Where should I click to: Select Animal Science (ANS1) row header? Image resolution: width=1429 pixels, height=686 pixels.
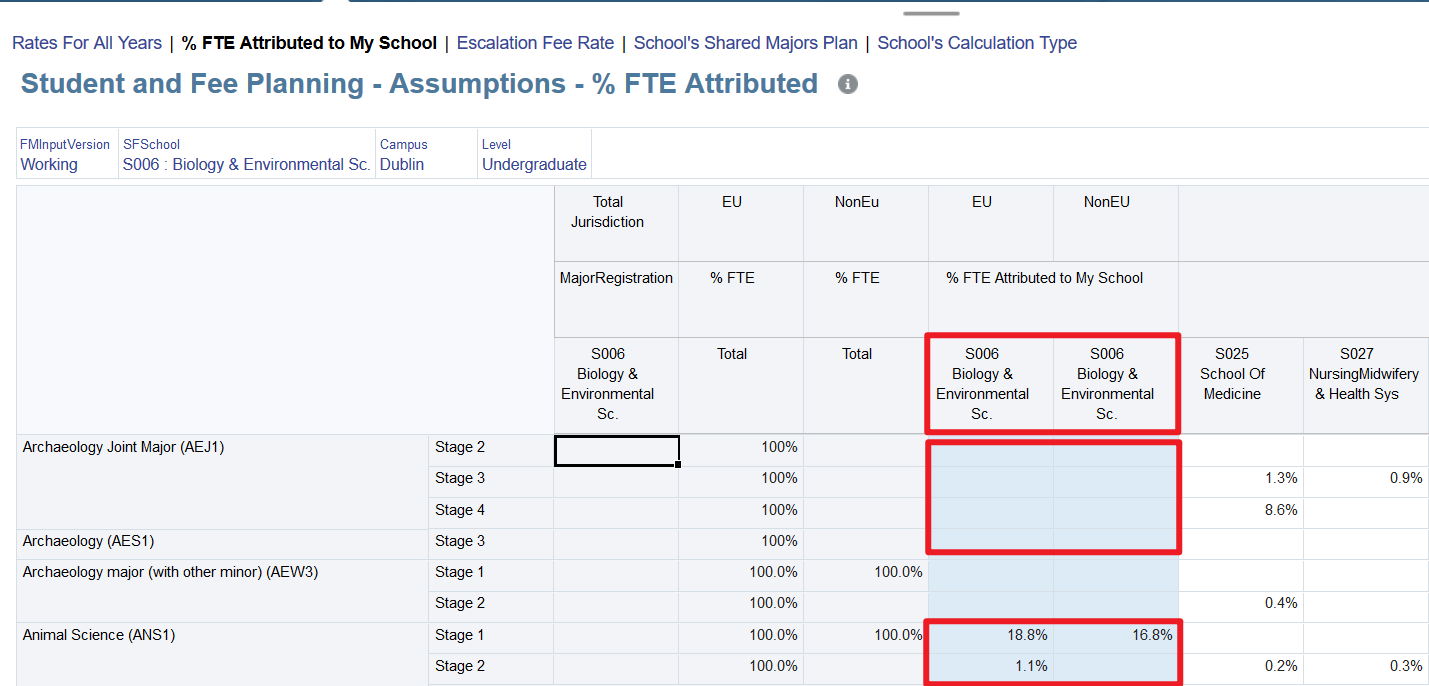99,635
